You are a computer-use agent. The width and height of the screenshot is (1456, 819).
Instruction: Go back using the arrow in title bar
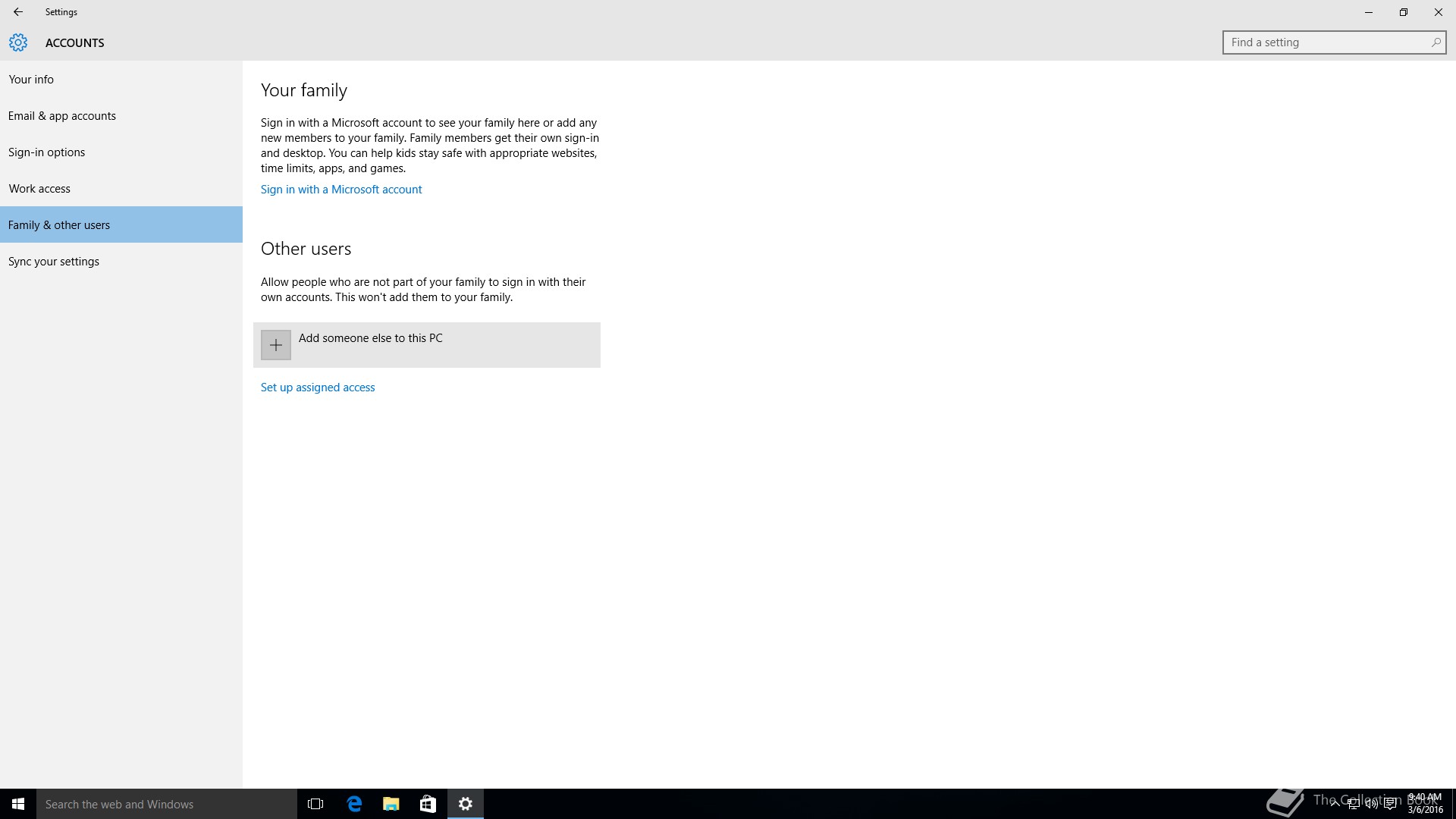[x=18, y=12]
